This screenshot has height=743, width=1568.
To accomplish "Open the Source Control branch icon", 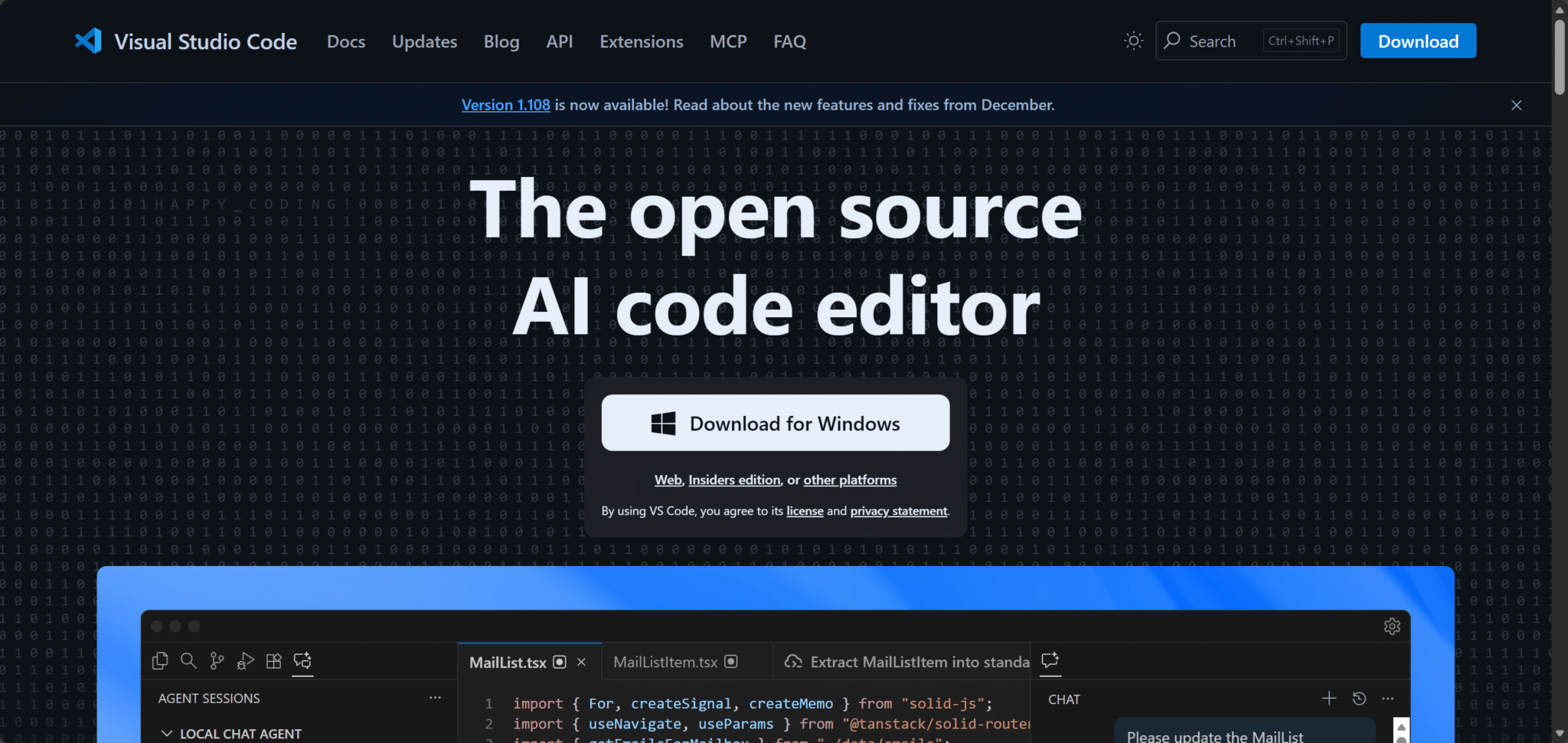I will [217, 661].
